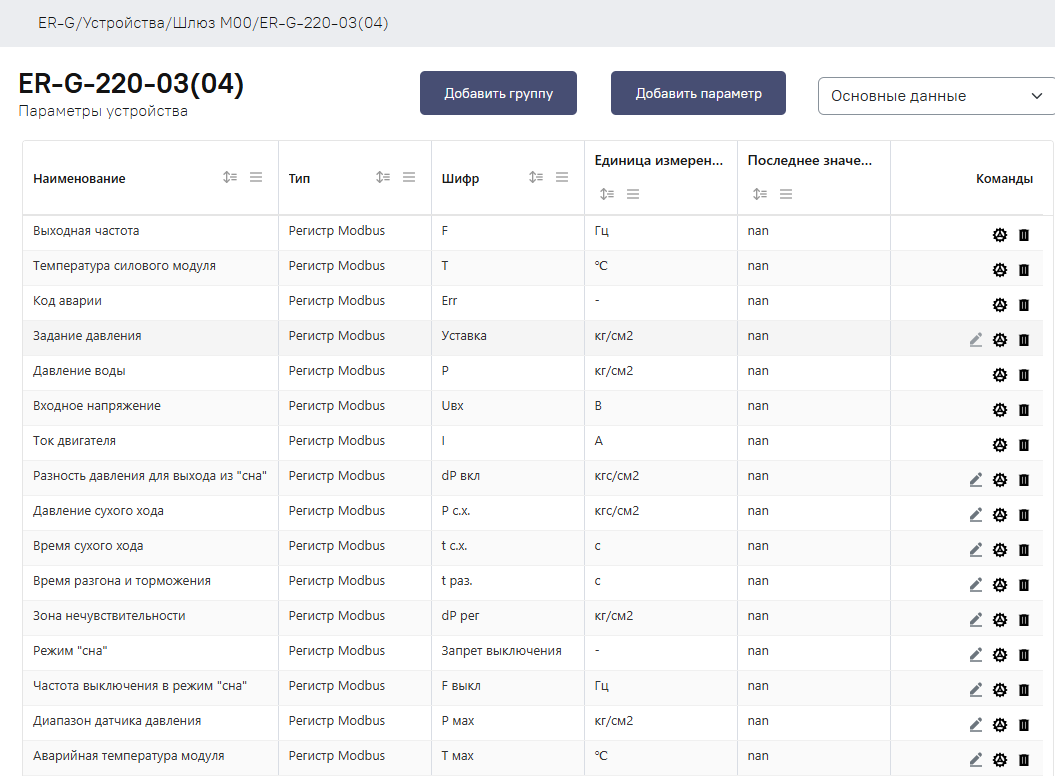Viewport: 1055px width, 776px height.
Task: Click pencil icon for Зона нечувствительности
Action: point(976,620)
